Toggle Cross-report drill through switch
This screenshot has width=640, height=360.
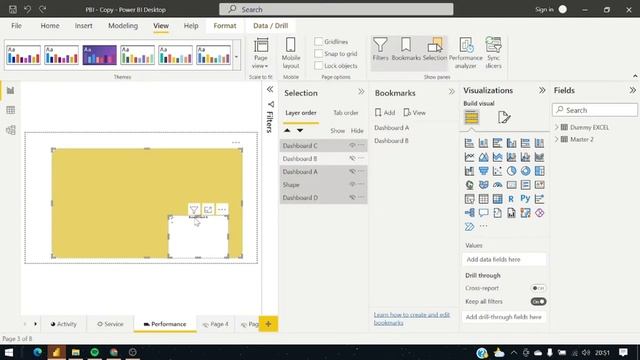click(x=538, y=288)
